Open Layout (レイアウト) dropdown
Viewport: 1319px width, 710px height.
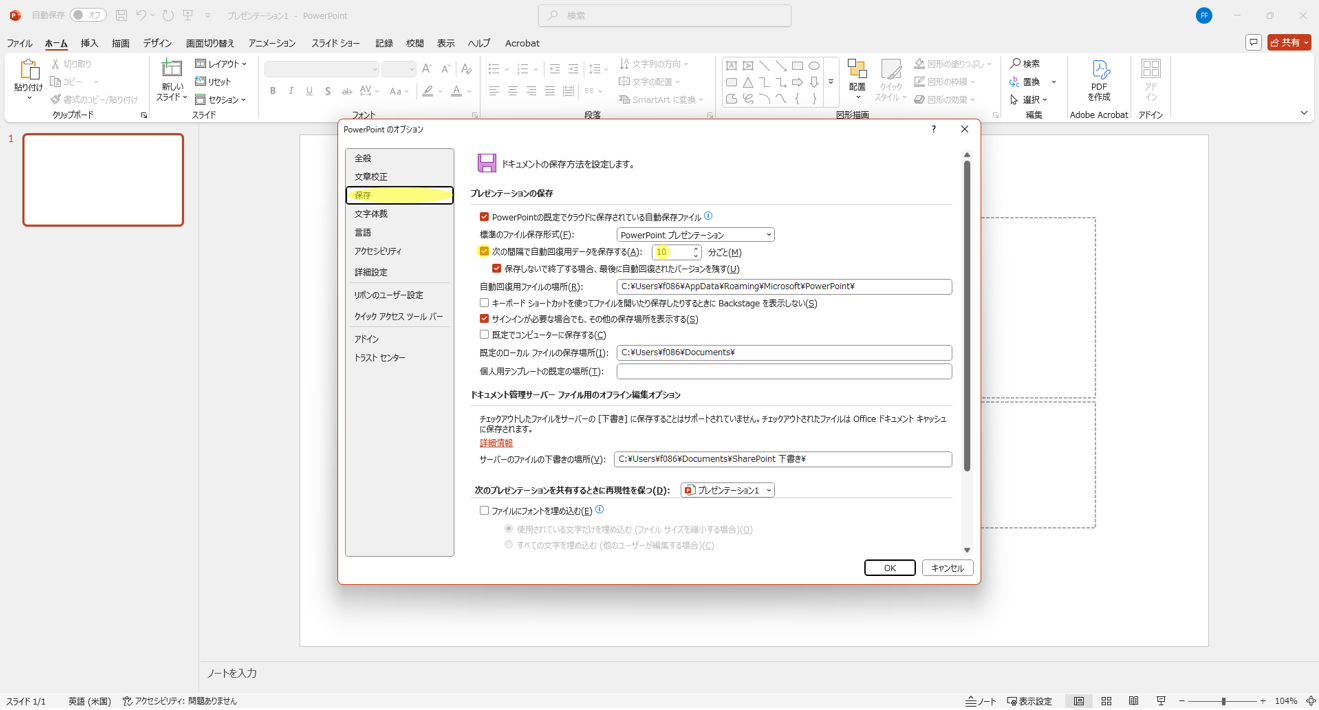(x=221, y=64)
